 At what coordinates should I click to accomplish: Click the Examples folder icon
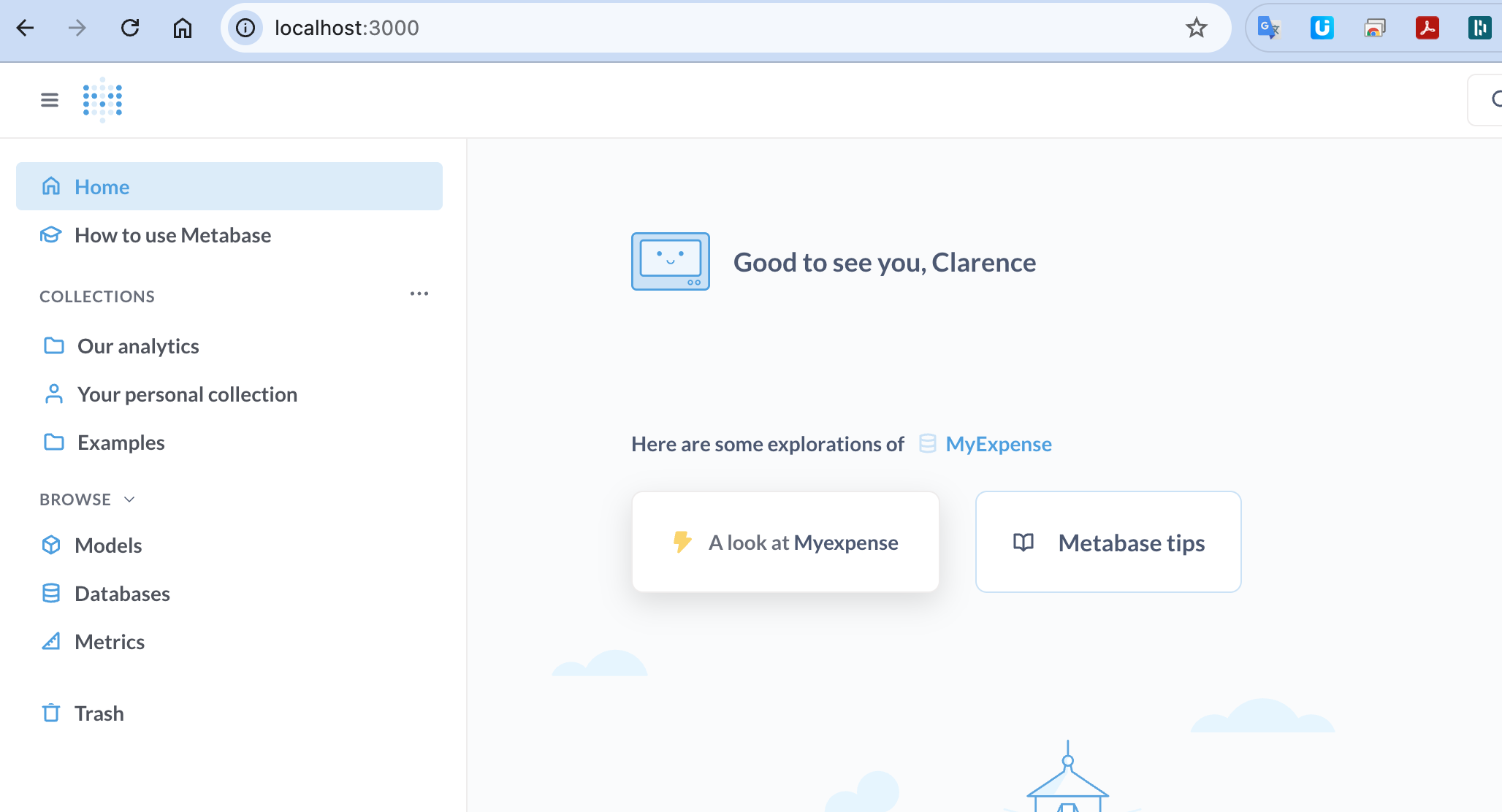(54, 442)
